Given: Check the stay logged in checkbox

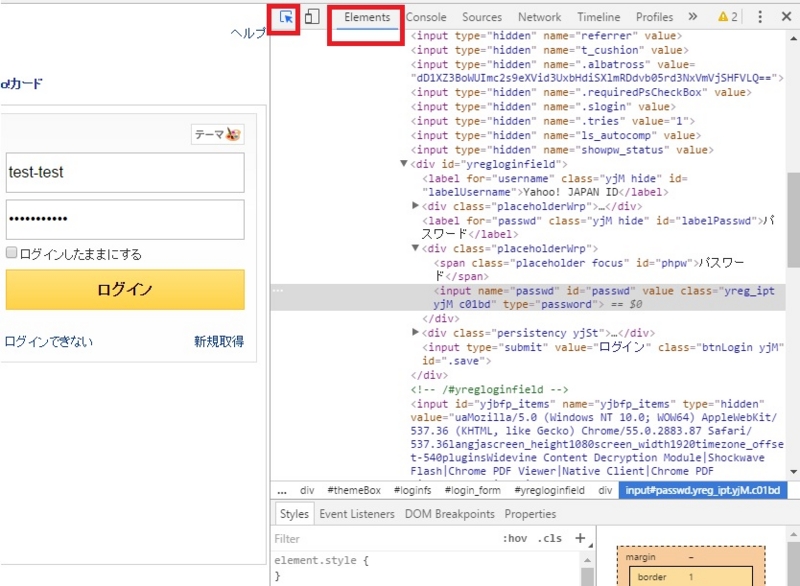Looking at the screenshot, I should point(11,252).
